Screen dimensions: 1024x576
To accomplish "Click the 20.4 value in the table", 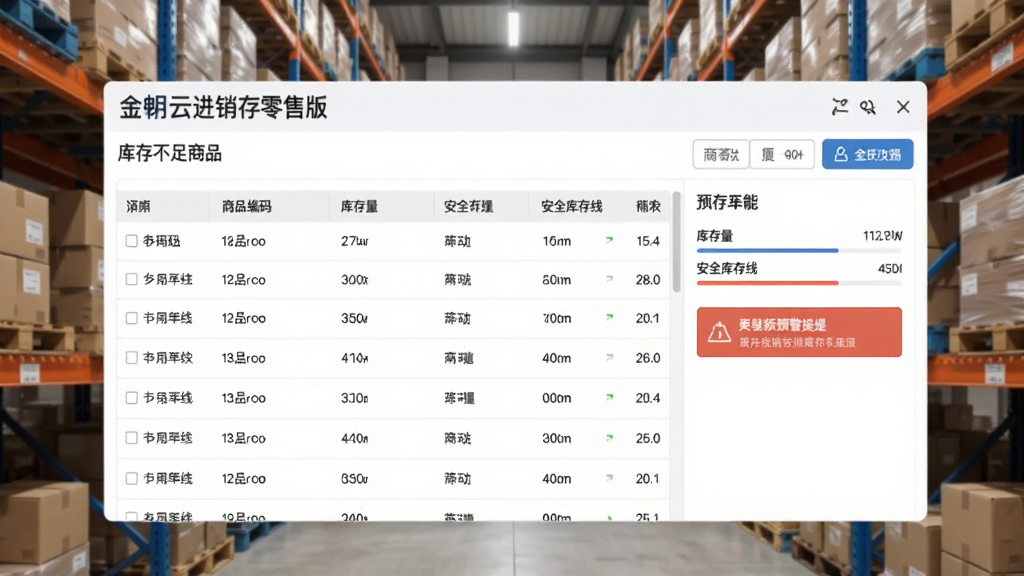I will click(648, 398).
